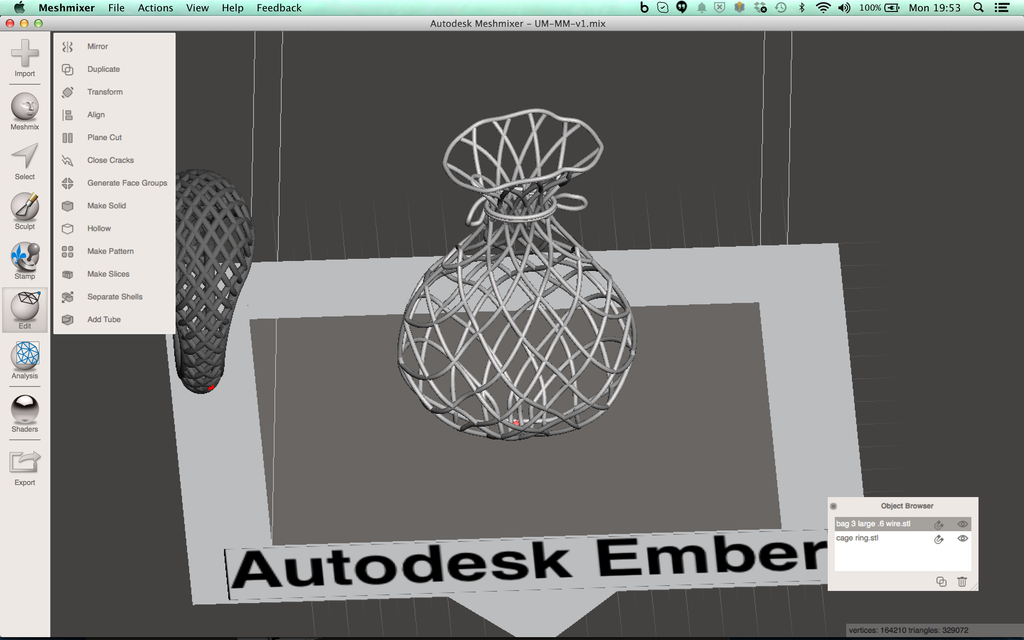This screenshot has height=640, width=1024.
Task: Duplicate object using Object Browser button
Action: point(941,581)
